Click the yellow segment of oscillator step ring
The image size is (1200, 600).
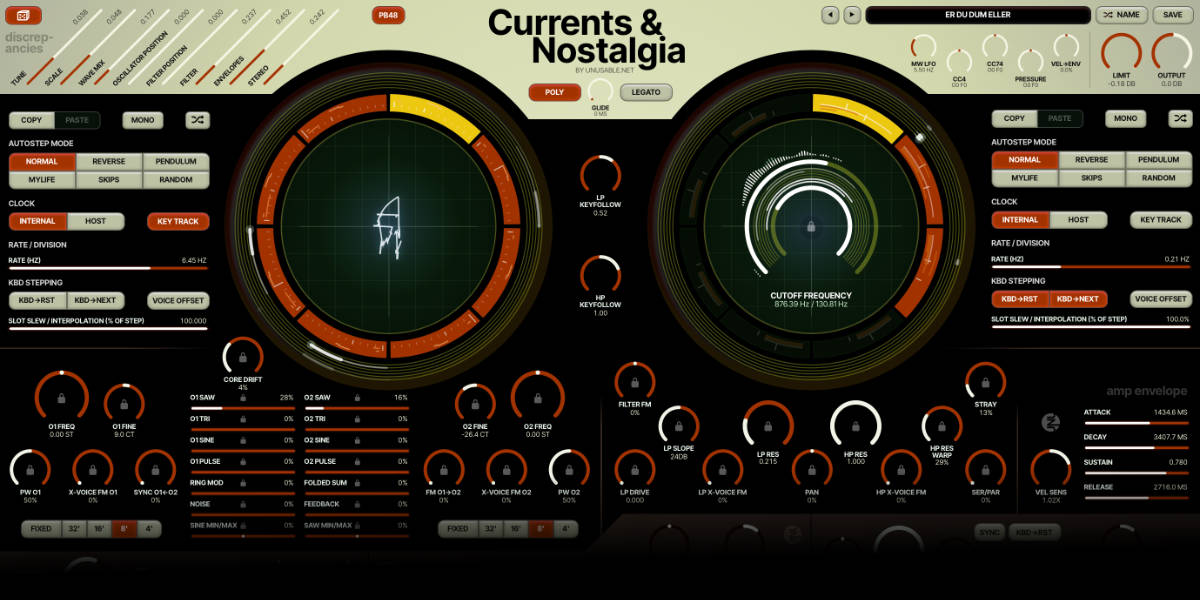pyautogui.click(x=436, y=116)
